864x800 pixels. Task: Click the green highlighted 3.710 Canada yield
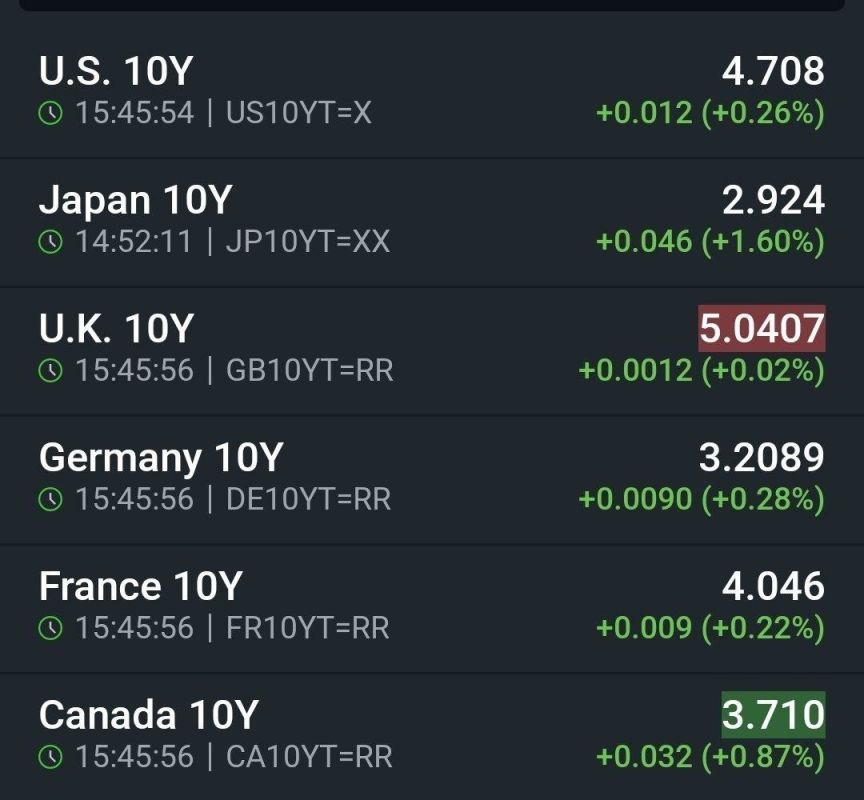(x=773, y=715)
